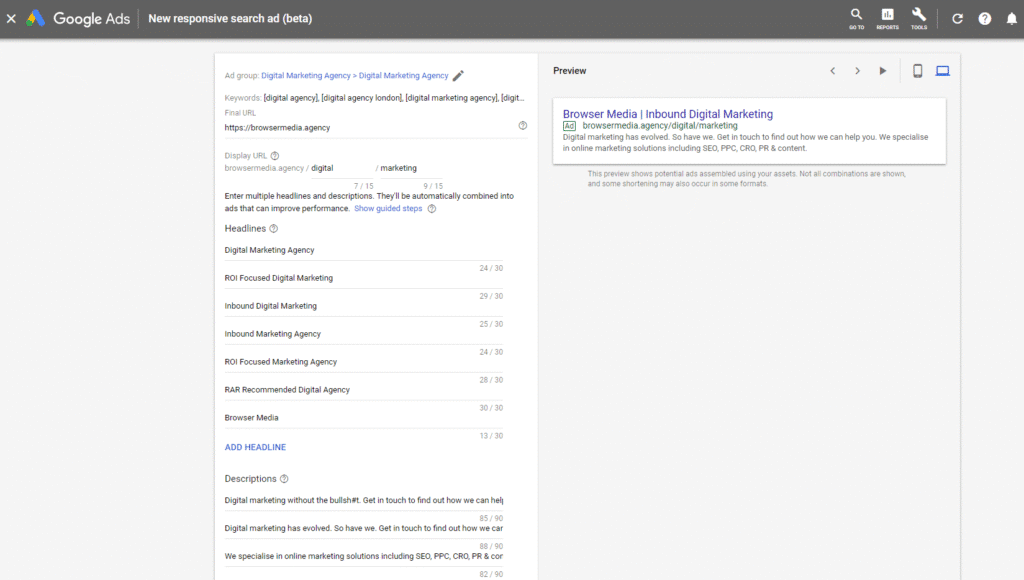Click preview display URL browsermedia.agency/digital/marketing
This screenshot has height=580, width=1024.
click(660, 126)
